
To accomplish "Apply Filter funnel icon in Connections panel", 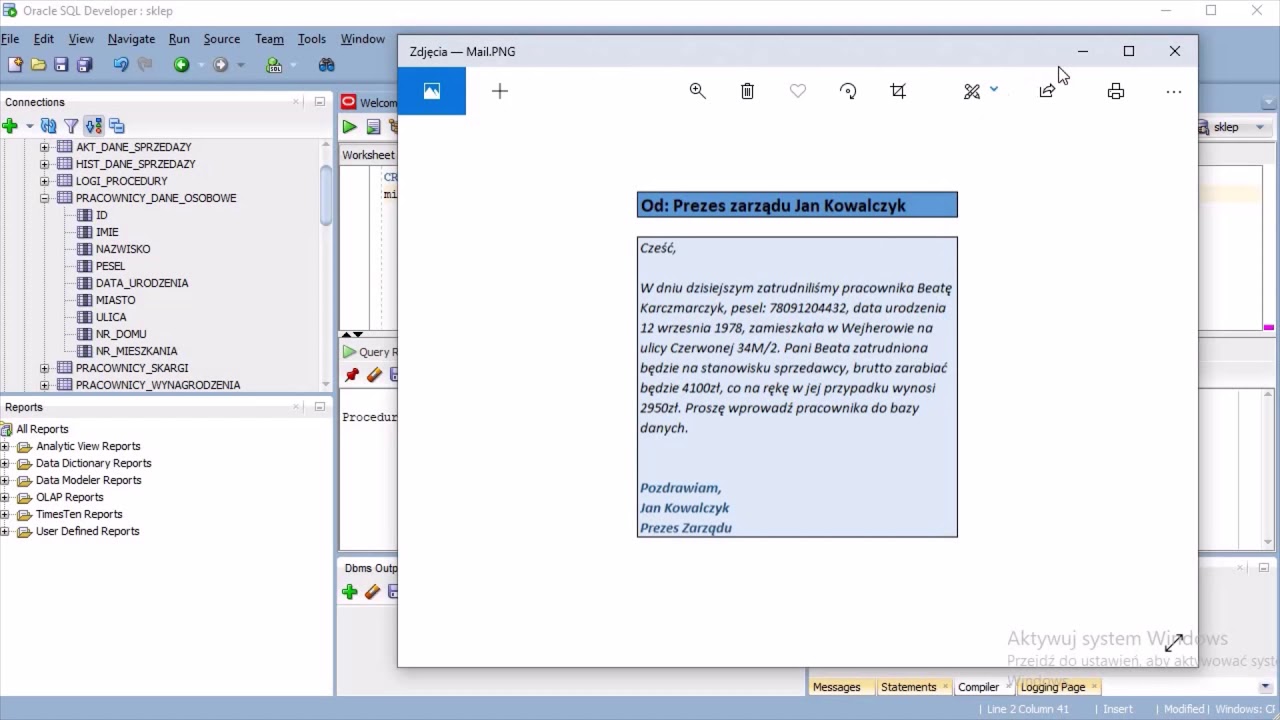I will [71, 126].
